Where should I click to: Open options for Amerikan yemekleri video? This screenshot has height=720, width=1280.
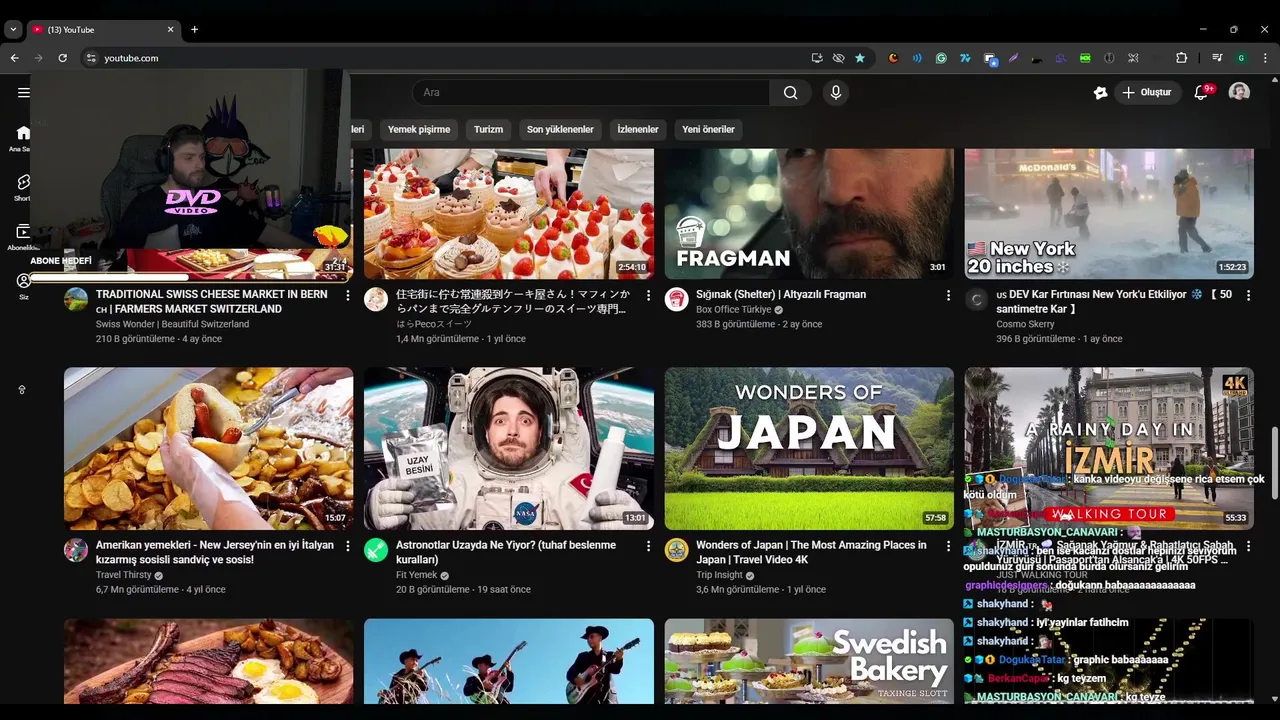[x=348, y=547]
